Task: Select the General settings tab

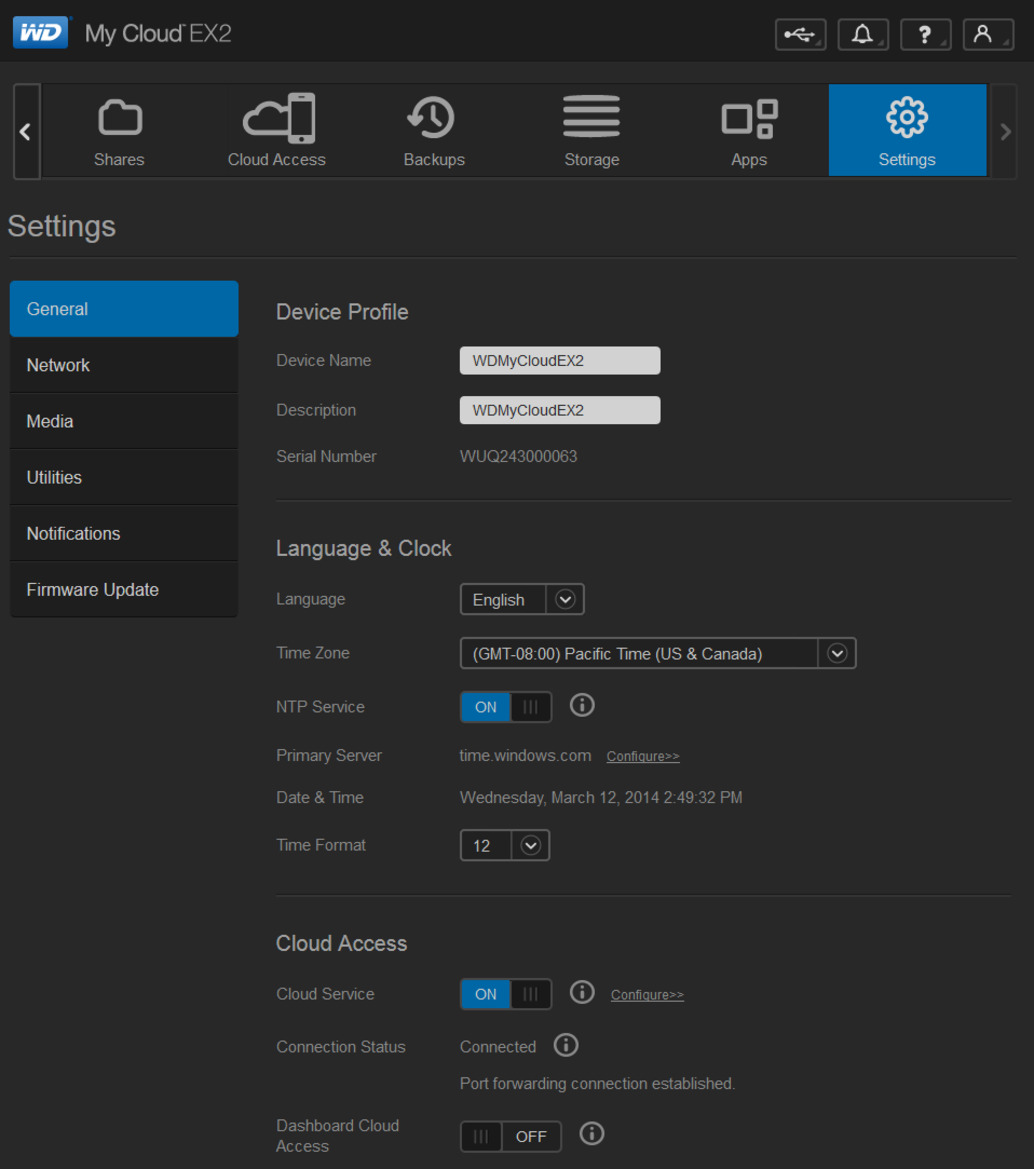Action: (124, 309)
